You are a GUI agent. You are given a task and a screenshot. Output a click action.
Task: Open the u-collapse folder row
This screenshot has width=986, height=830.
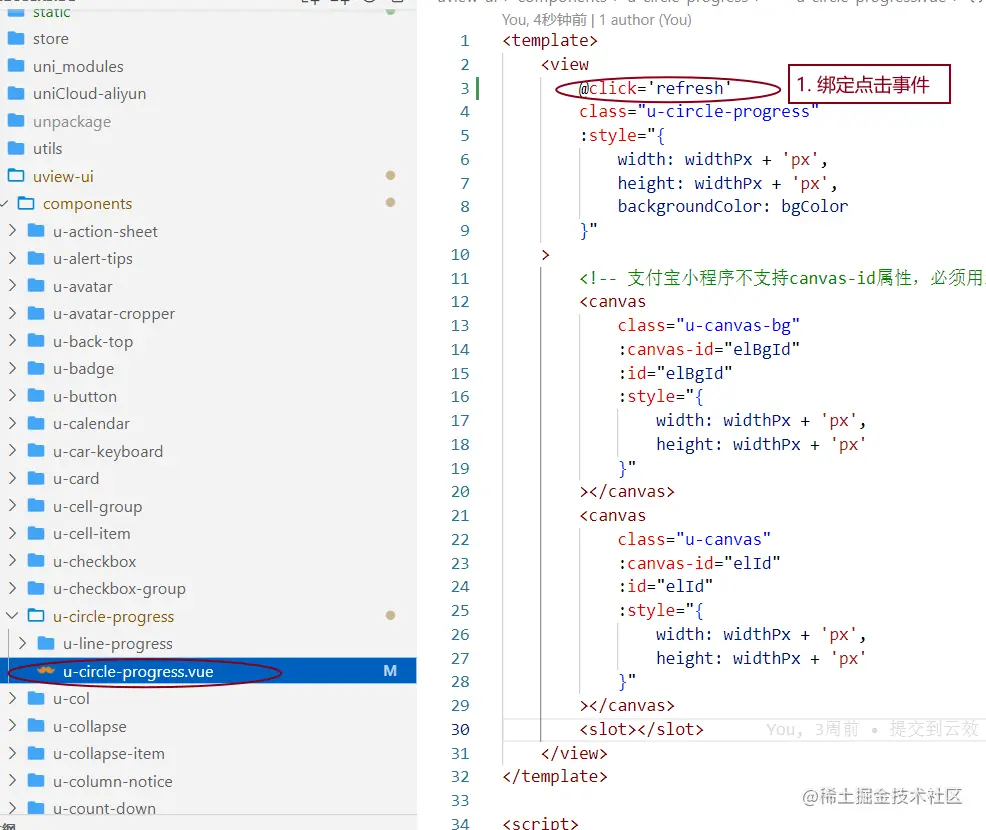pos(208,726)
